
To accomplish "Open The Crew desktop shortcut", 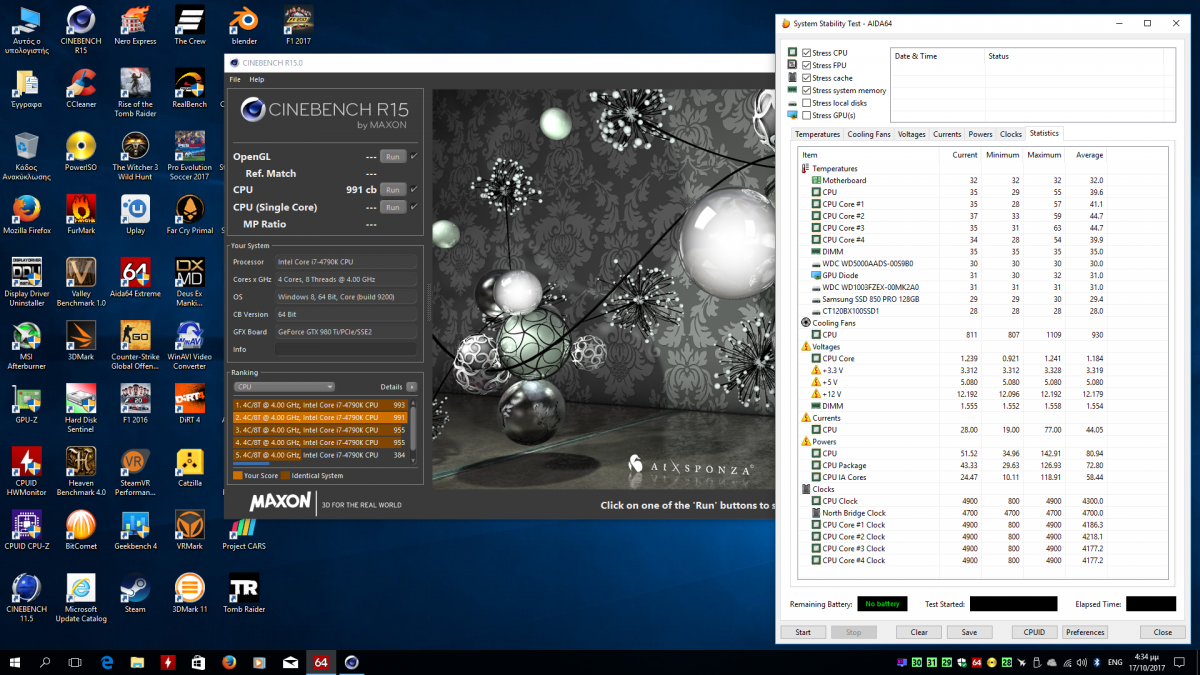I will pos(190,24).
